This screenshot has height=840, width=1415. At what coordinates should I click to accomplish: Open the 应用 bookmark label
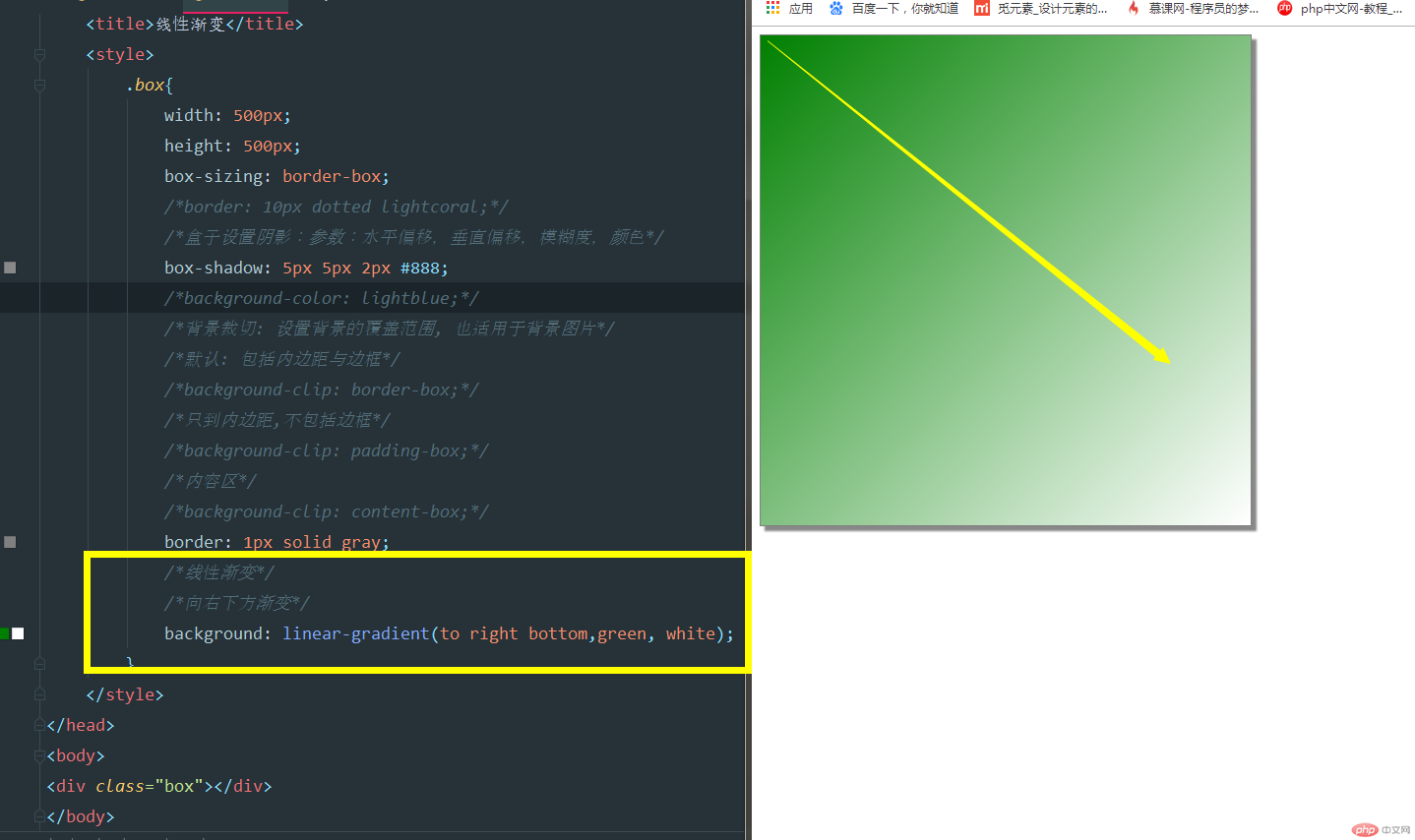(x=801, y=8)
